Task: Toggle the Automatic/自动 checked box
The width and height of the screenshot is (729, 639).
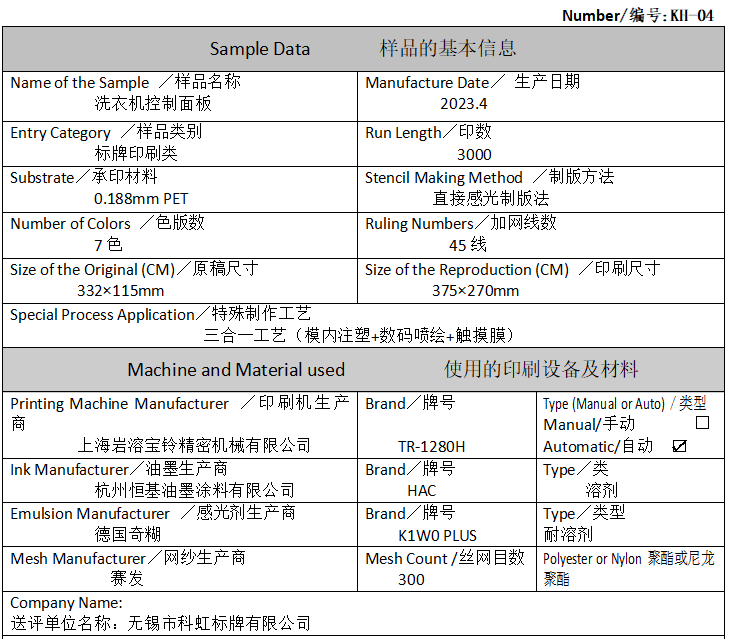Action: point(680,446)
